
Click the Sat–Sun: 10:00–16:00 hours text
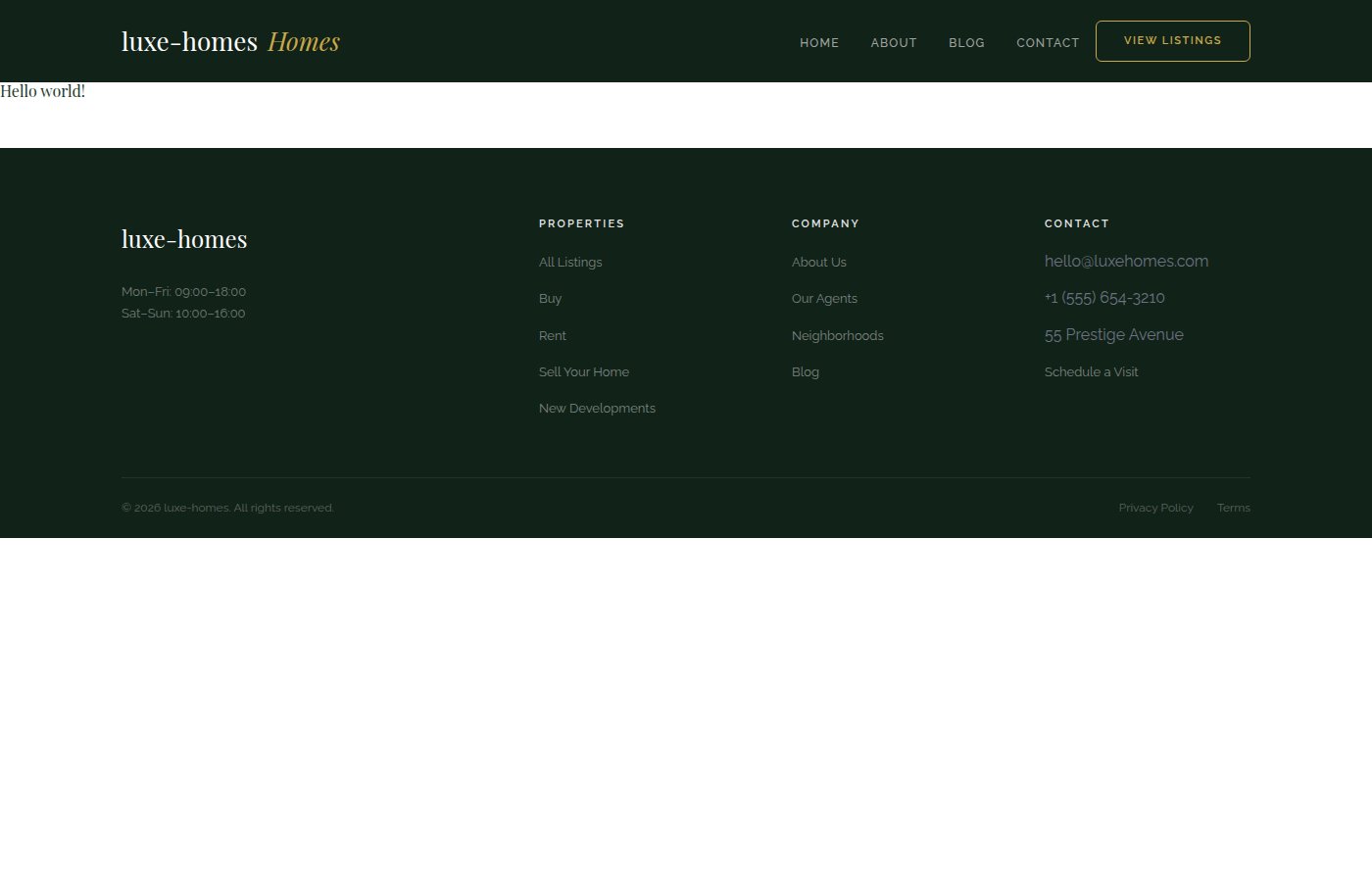click(x=183, y=313)
